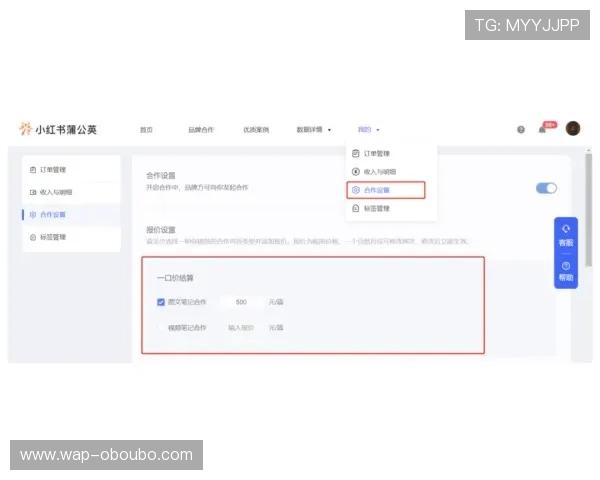Open 订单管理 in left sidebar
This screenshot has height=480, width=600.
click(x=71, y=170)
